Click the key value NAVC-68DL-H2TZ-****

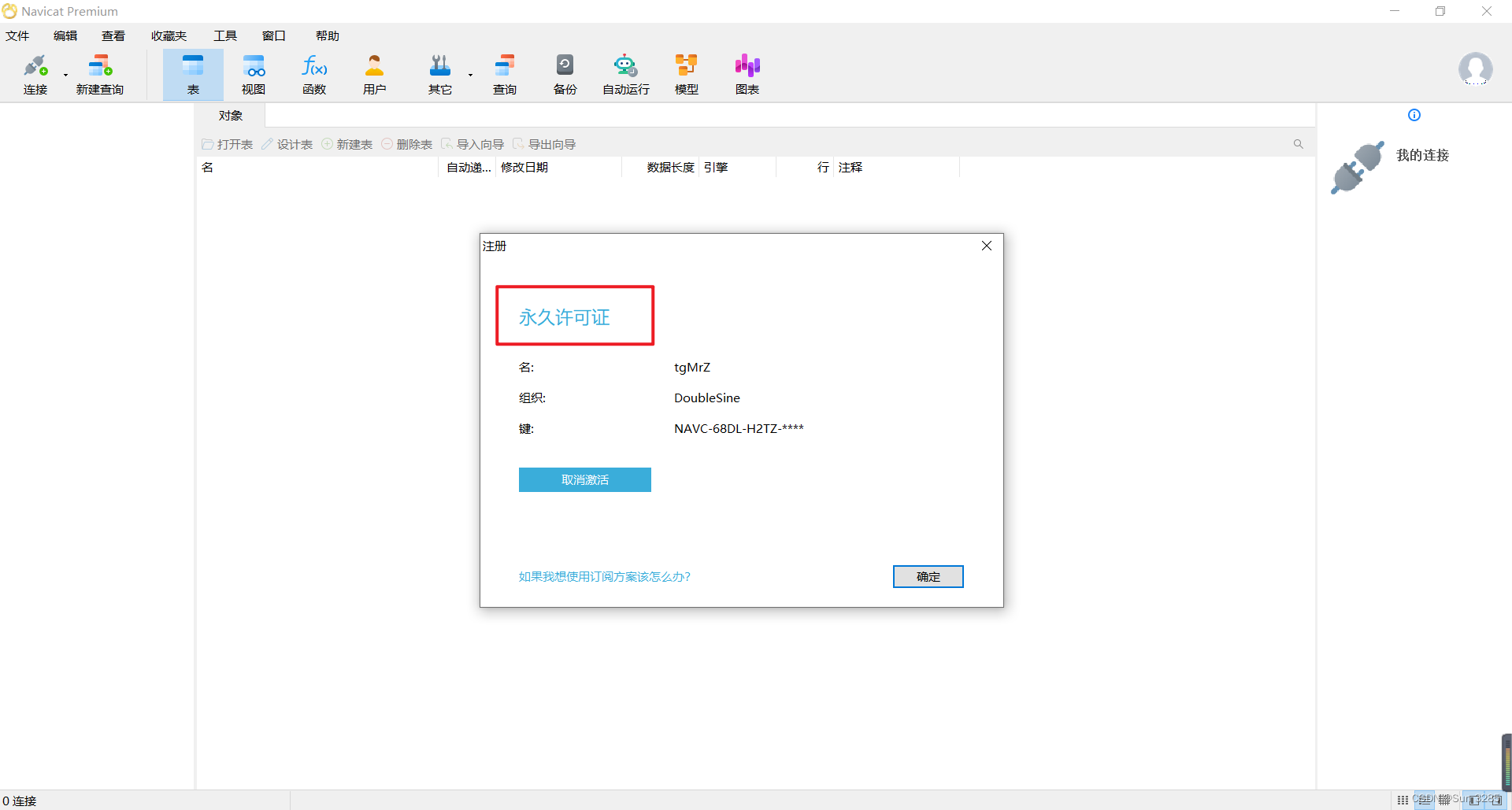tap(739, 429)
